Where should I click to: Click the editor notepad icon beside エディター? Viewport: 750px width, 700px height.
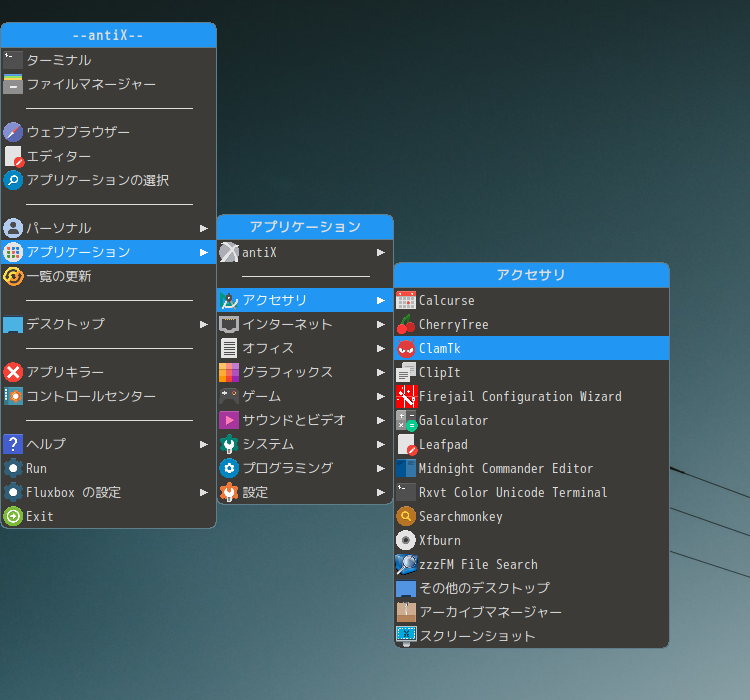tap(13, 156)
